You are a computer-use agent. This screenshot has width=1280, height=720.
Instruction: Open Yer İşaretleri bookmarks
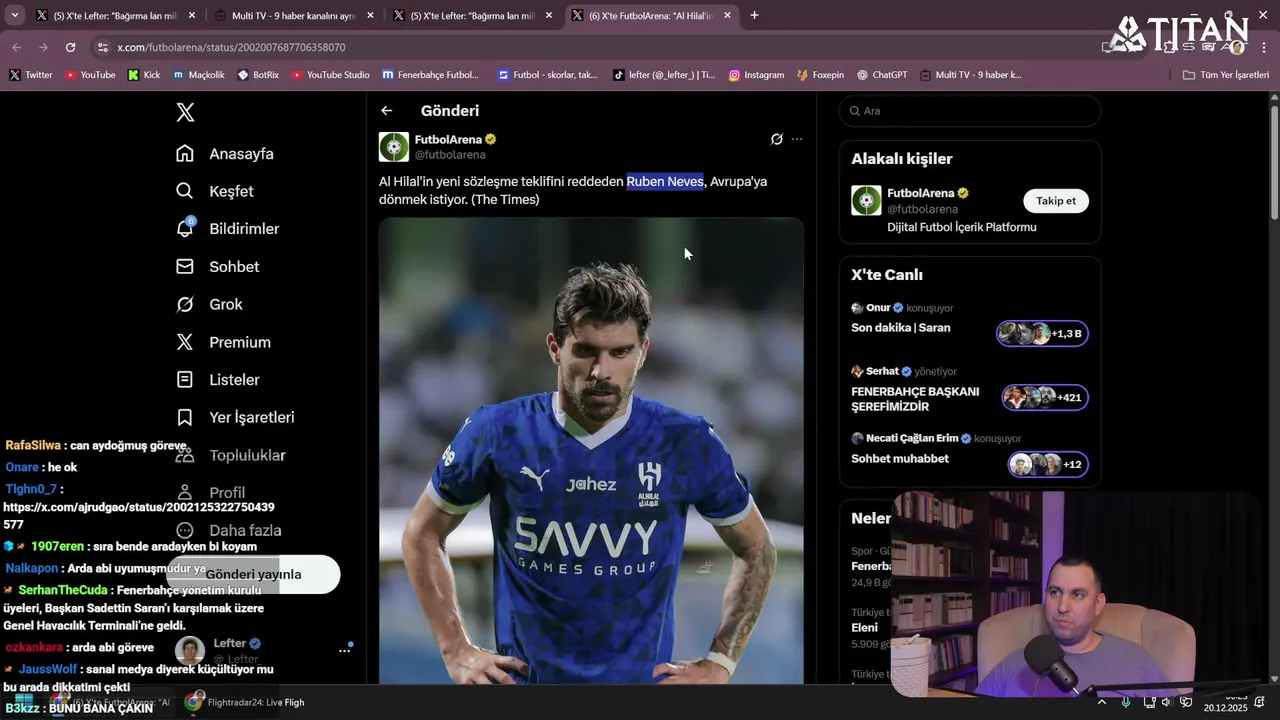click(x=235, y=417)
